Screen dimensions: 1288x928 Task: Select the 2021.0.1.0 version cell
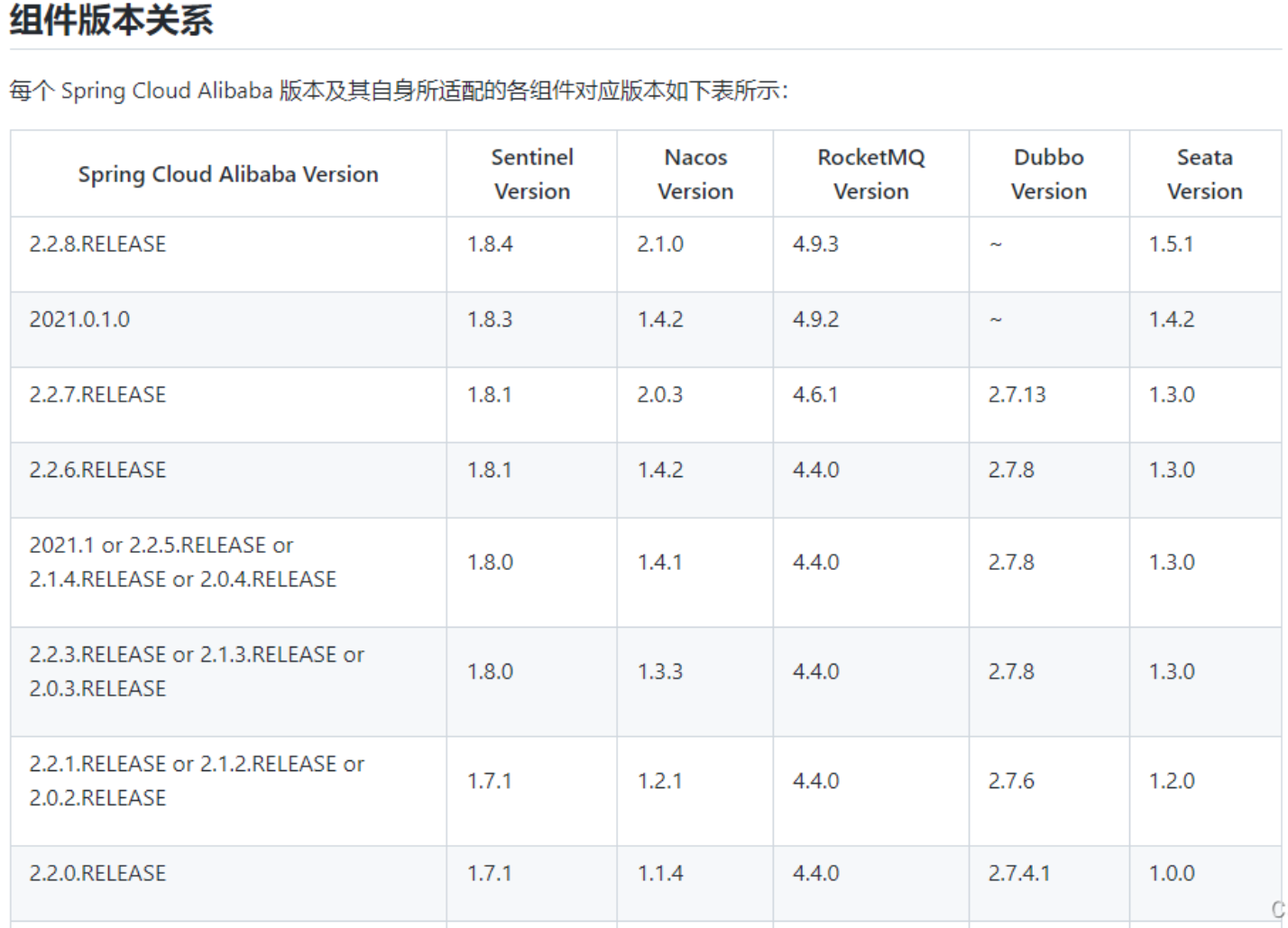pyautogui.click(x=79, y=319)
